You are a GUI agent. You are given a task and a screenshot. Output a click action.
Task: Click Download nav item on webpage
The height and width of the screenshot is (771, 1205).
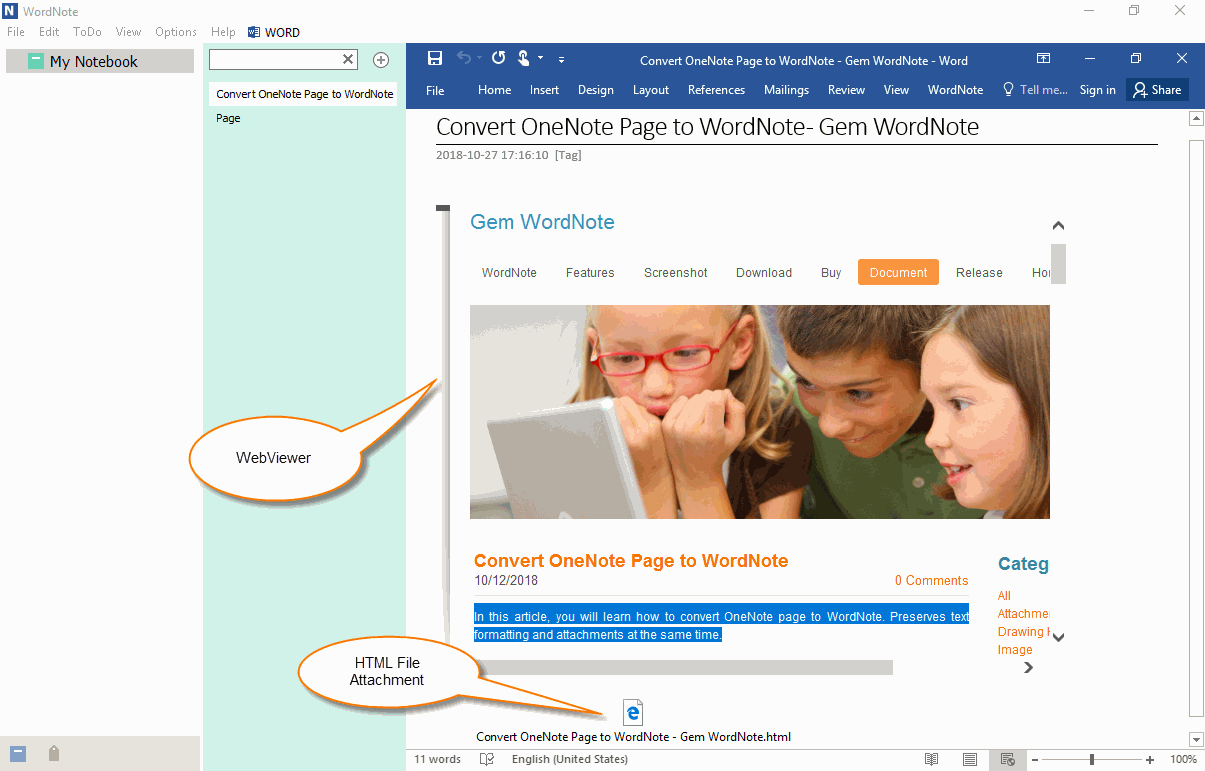click(764, 272)
